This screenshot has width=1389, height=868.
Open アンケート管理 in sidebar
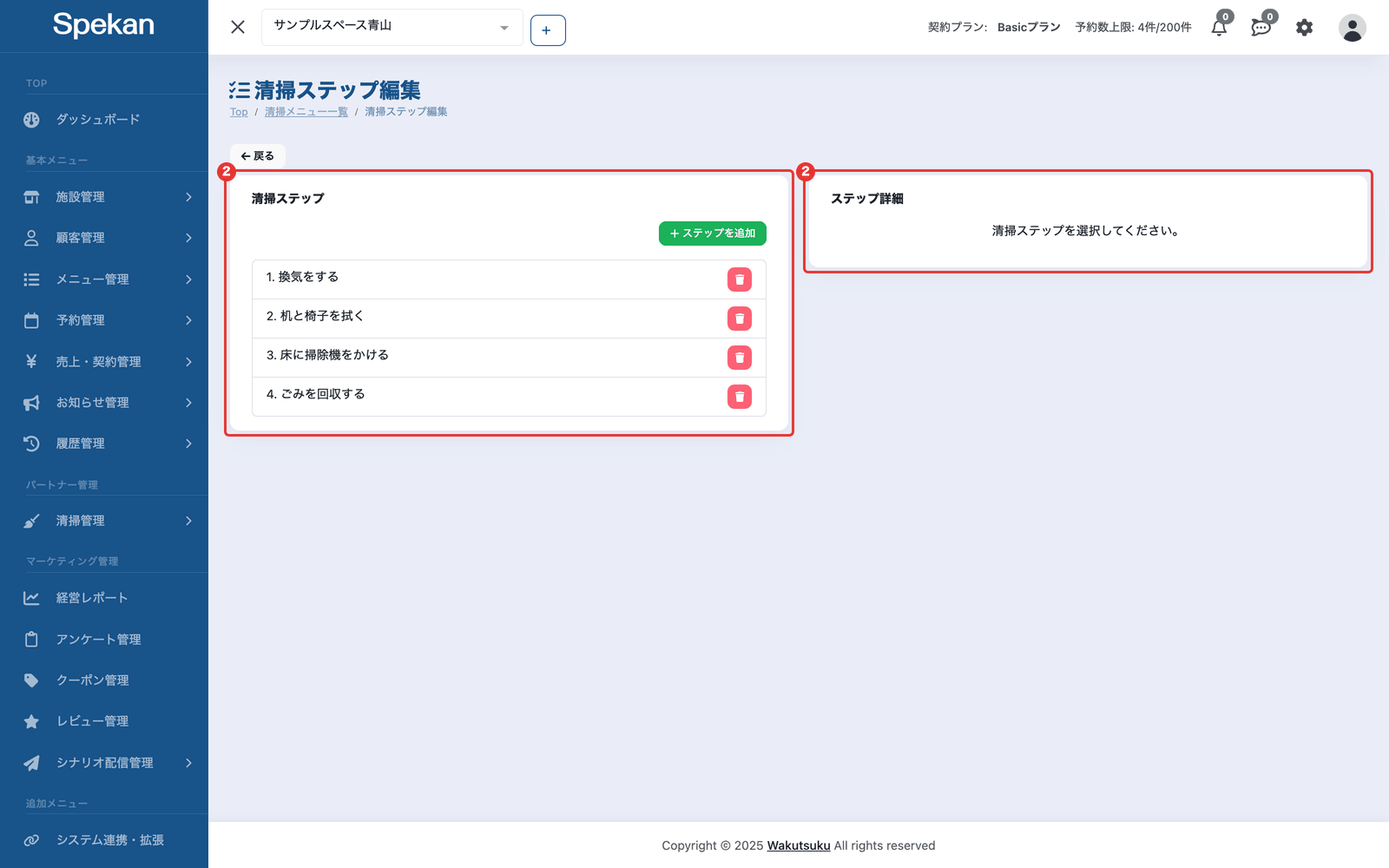pyautogui.click(x=104, y=640)
